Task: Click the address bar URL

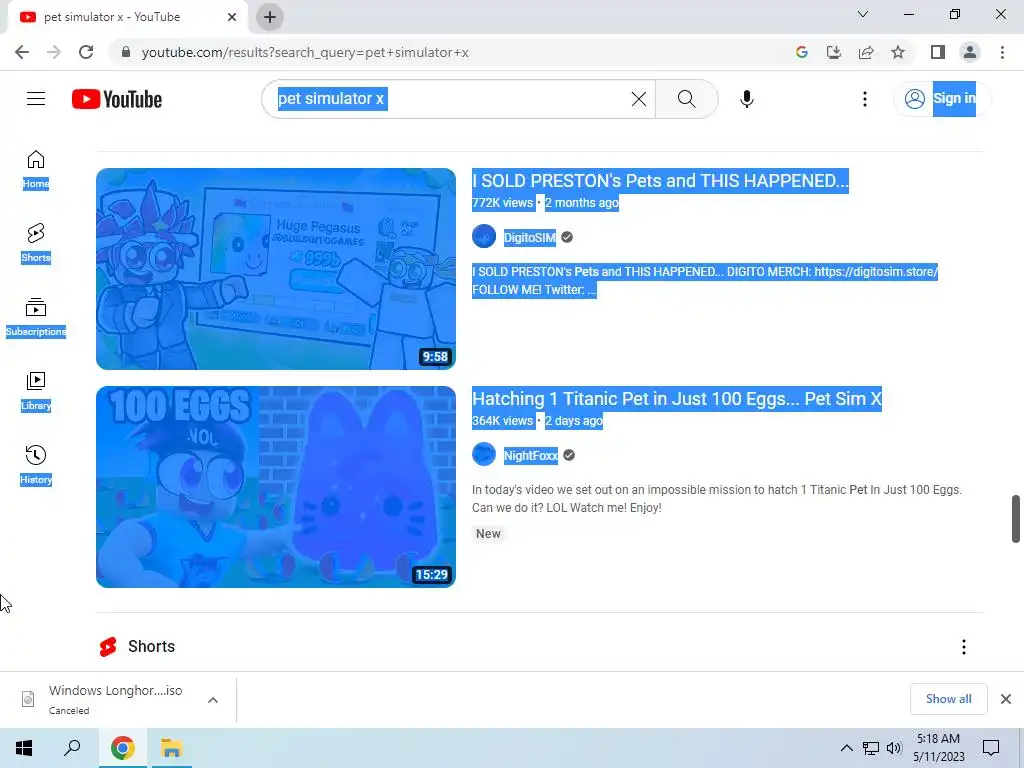Action: [x=305, y=52]
